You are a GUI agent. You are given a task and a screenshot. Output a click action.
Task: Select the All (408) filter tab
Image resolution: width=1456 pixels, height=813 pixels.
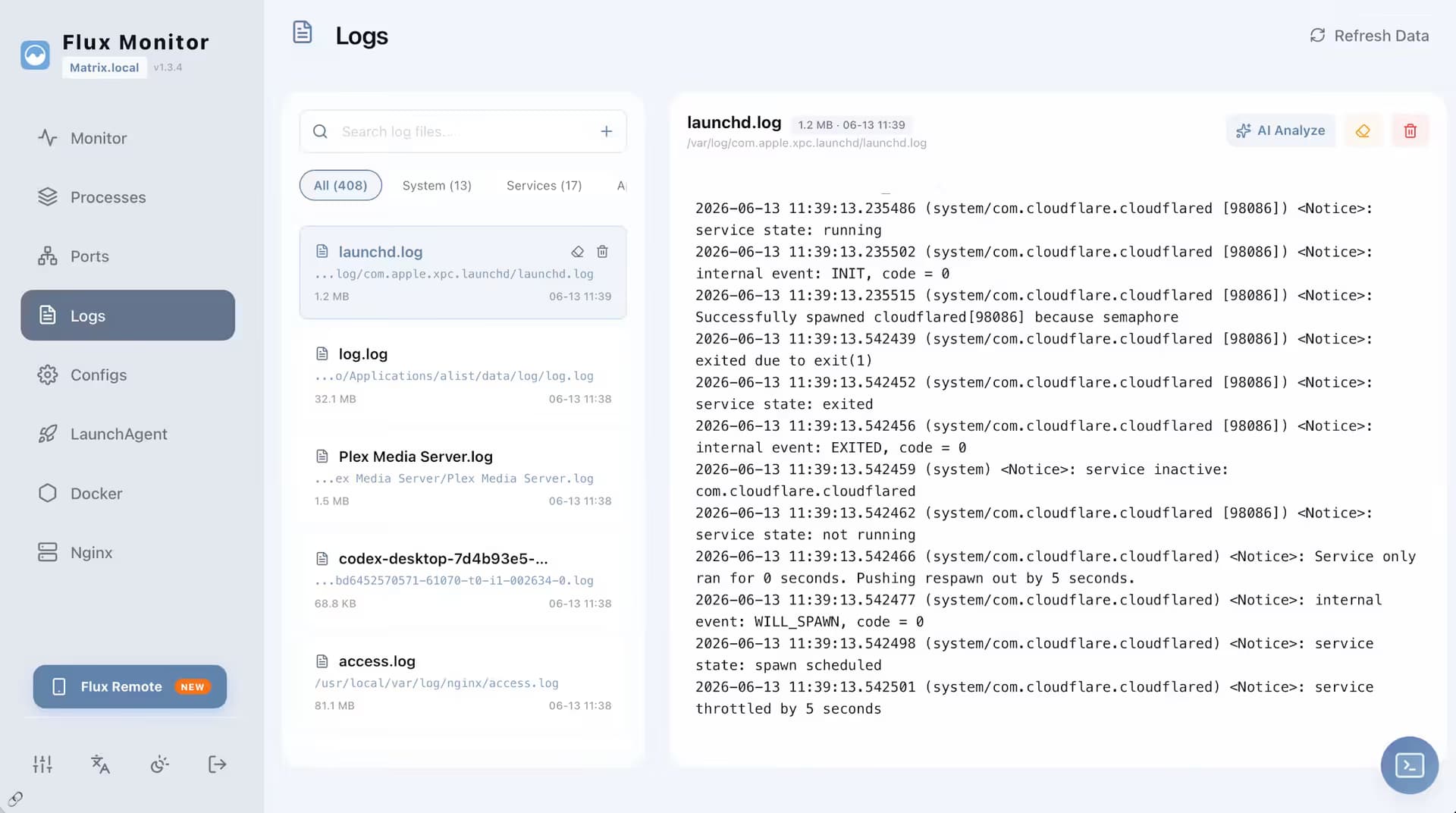(x=340, y=185)
